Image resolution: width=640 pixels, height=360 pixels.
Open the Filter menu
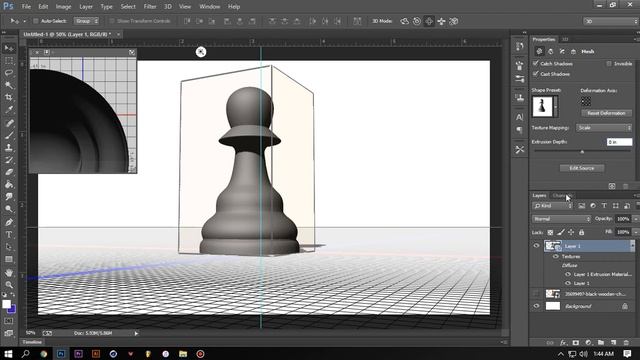tap(150, 7)
